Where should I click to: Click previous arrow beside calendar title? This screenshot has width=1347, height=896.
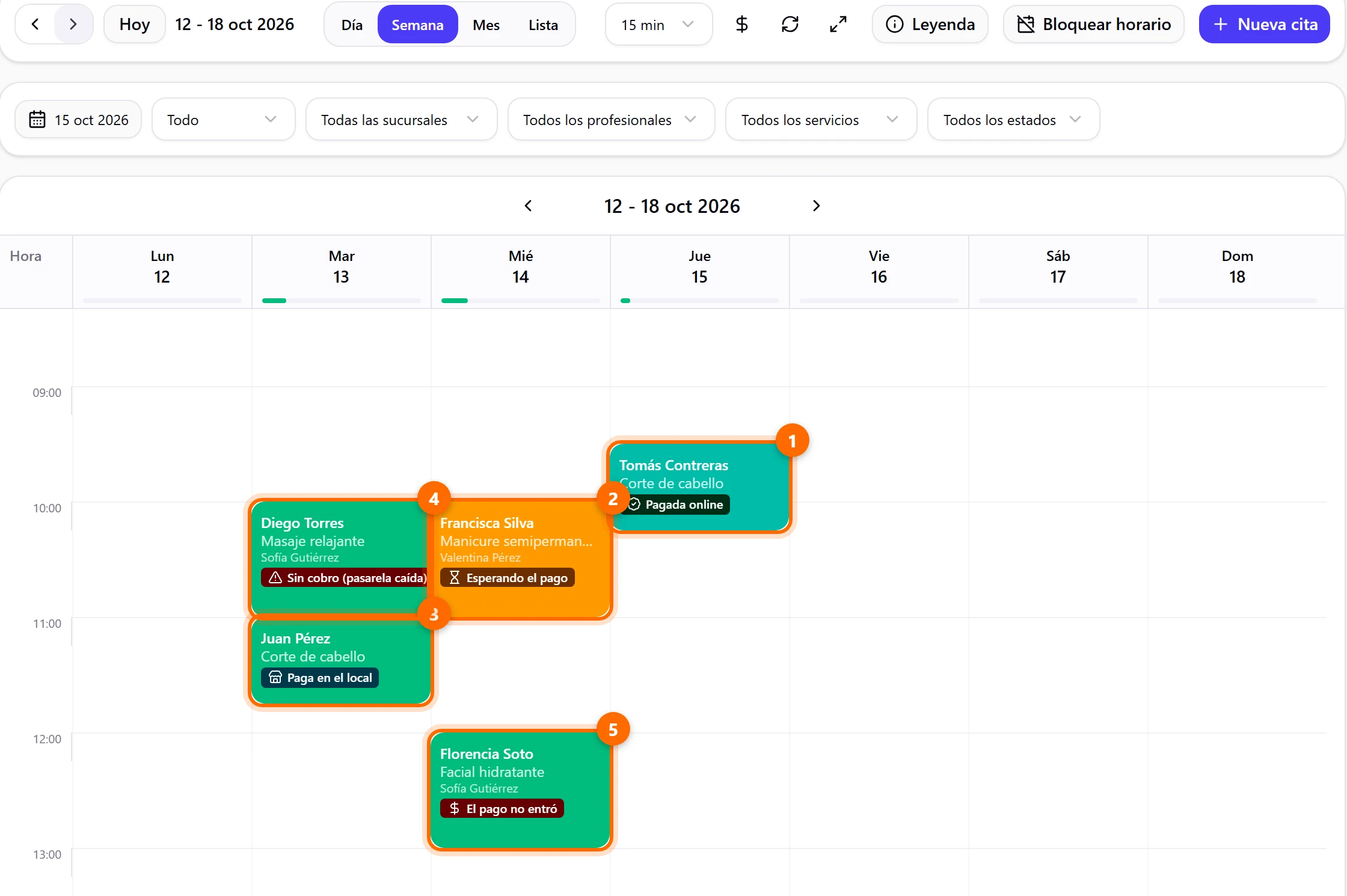pos(528,206)
